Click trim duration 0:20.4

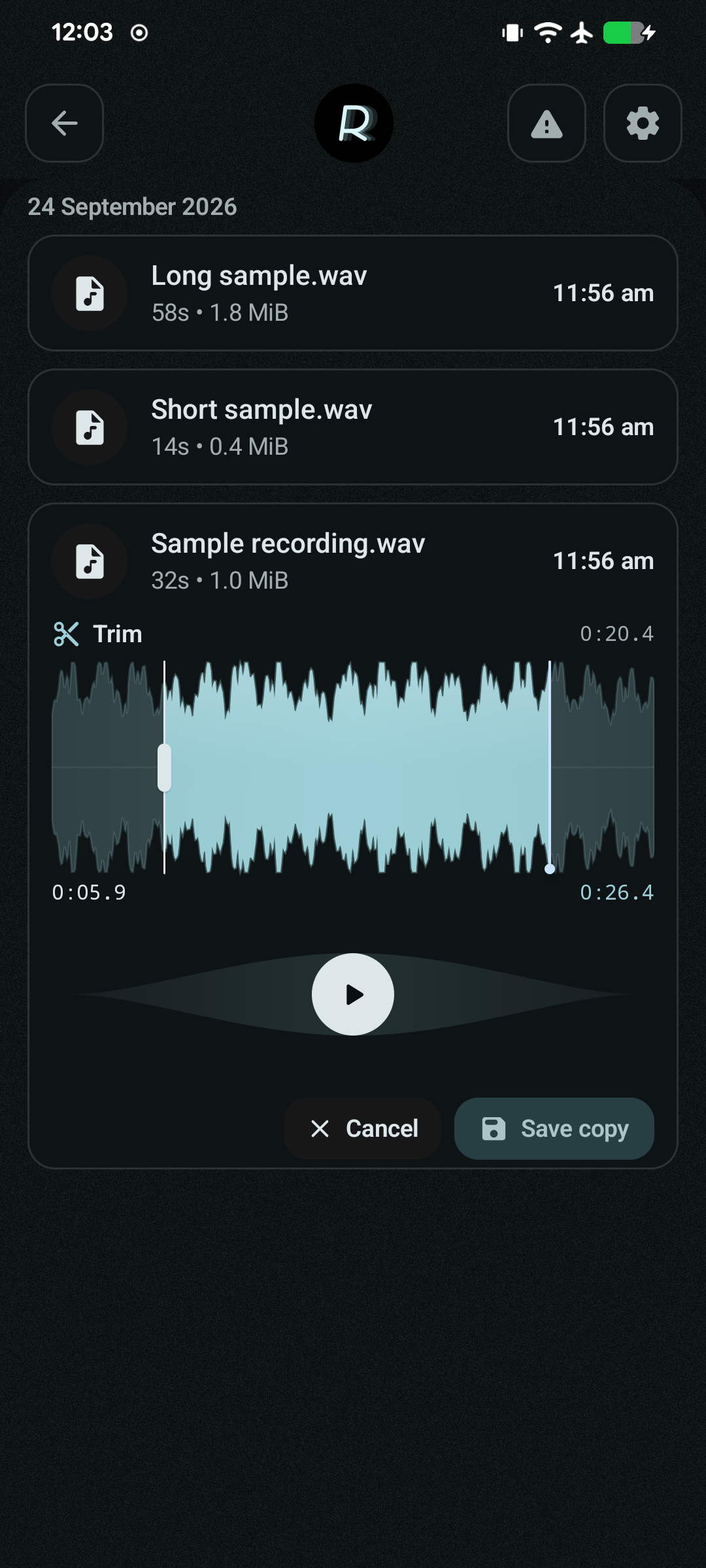[x=616, y=634]
